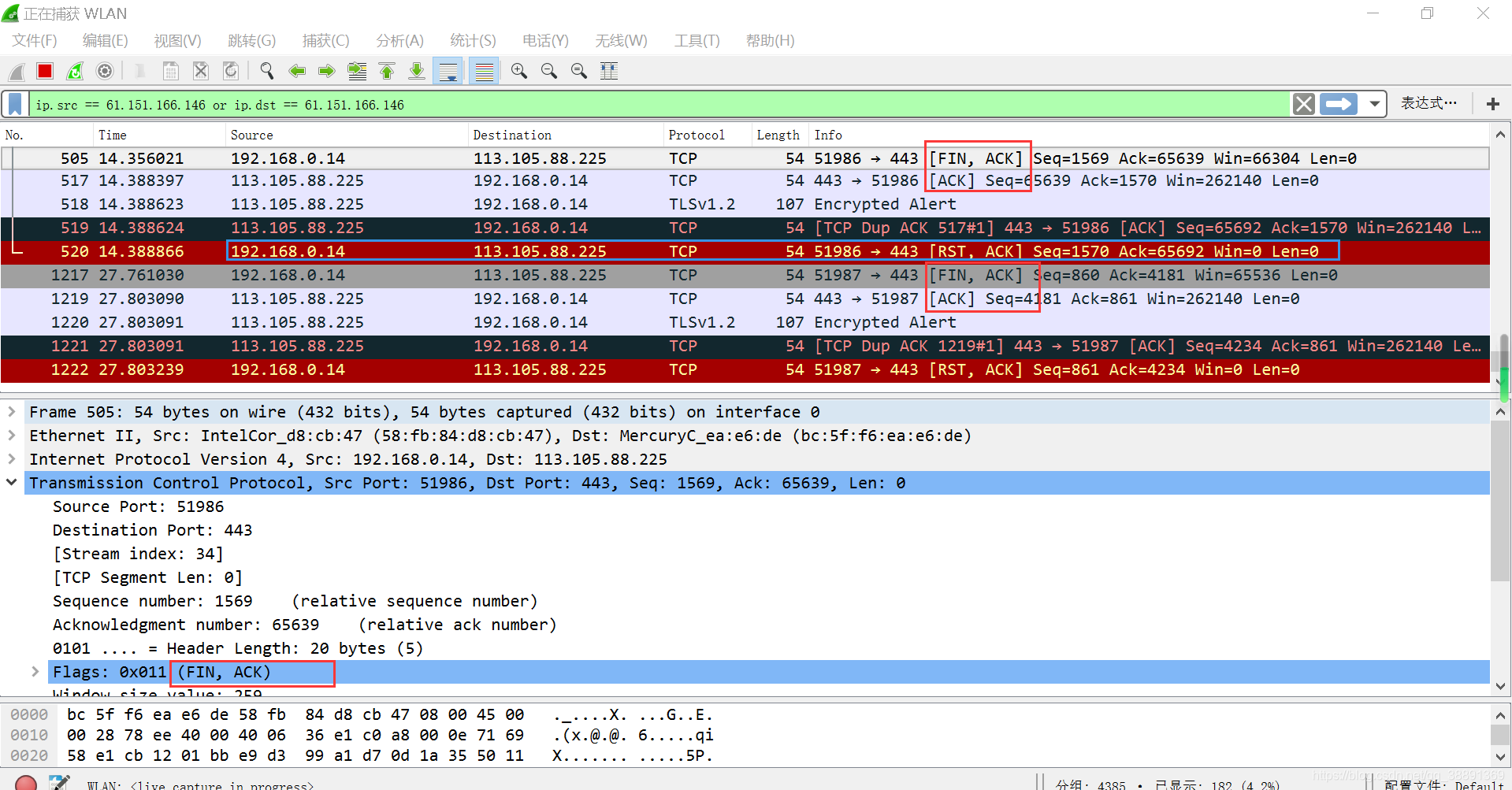Go back to previous packet arrow

click(297, 72)
